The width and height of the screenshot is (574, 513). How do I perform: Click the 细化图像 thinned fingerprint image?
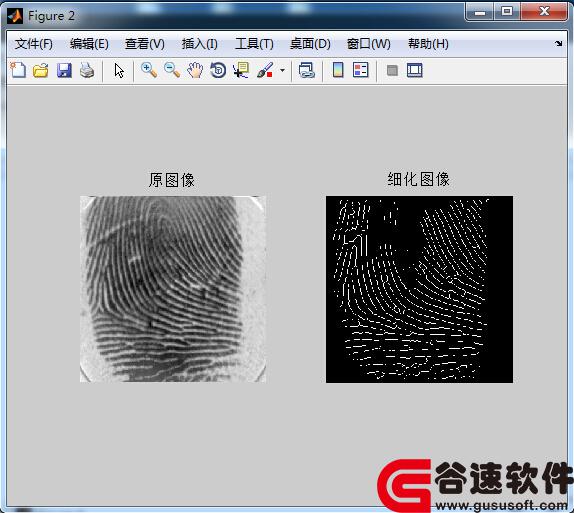point(420,289)
